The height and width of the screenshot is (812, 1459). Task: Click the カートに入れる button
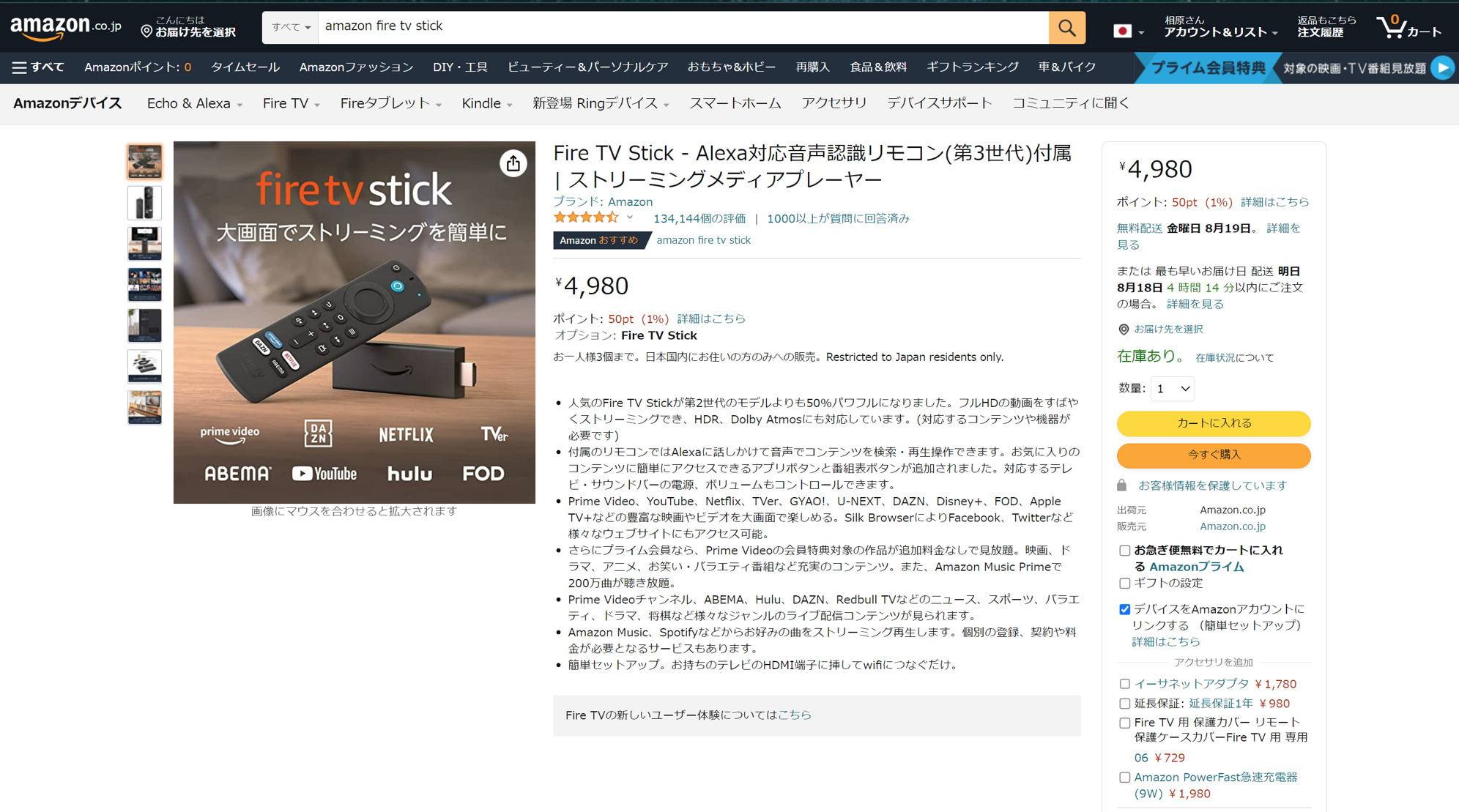coord(1213,423)
